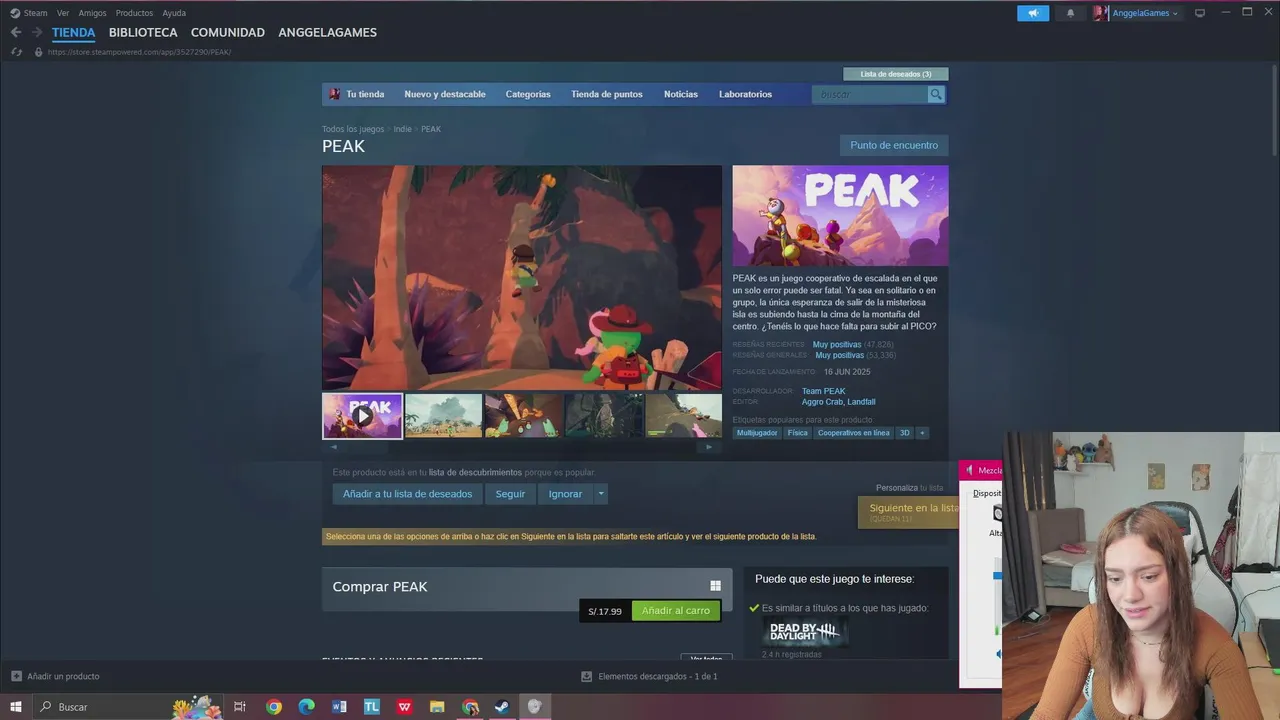Open Nuevo y destacable menu
Screen dimensions: 1280x720
click(x=445, y=94)
